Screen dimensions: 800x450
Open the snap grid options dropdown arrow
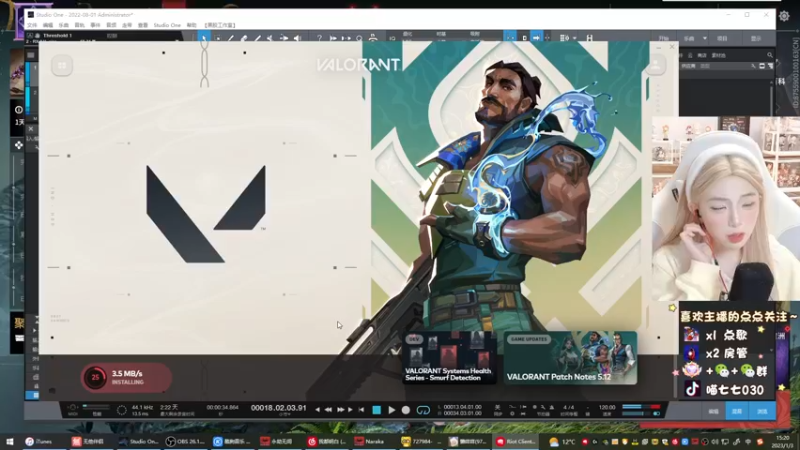[x=574, y=38]
